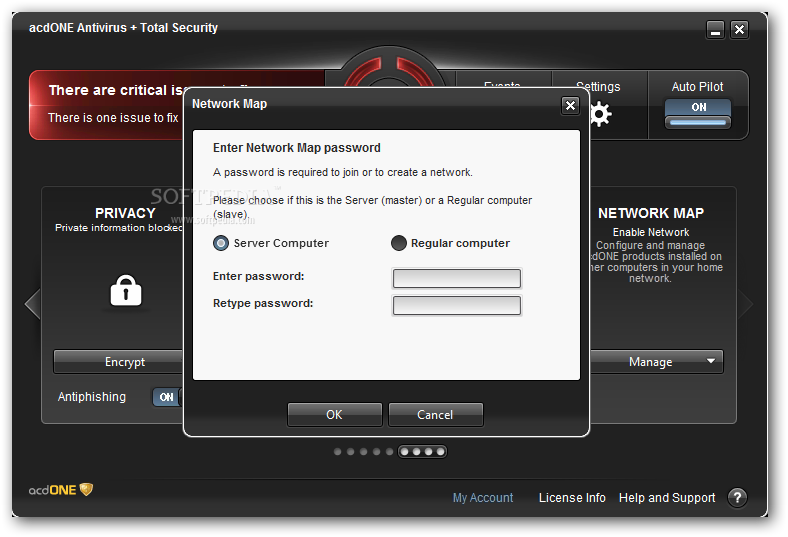
Task: Close the acdONE main window
Action: click(x=739, y=30)
